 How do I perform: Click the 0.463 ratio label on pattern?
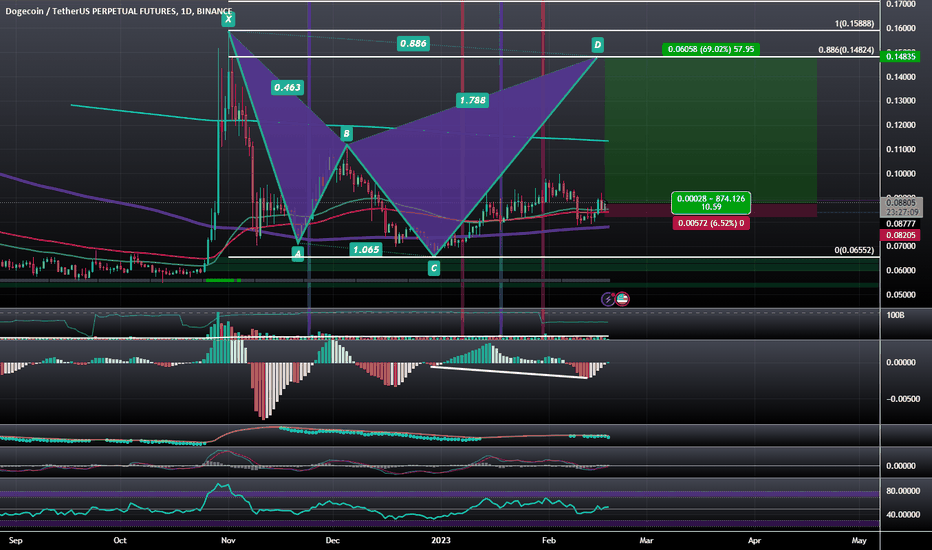coord(287,87)
